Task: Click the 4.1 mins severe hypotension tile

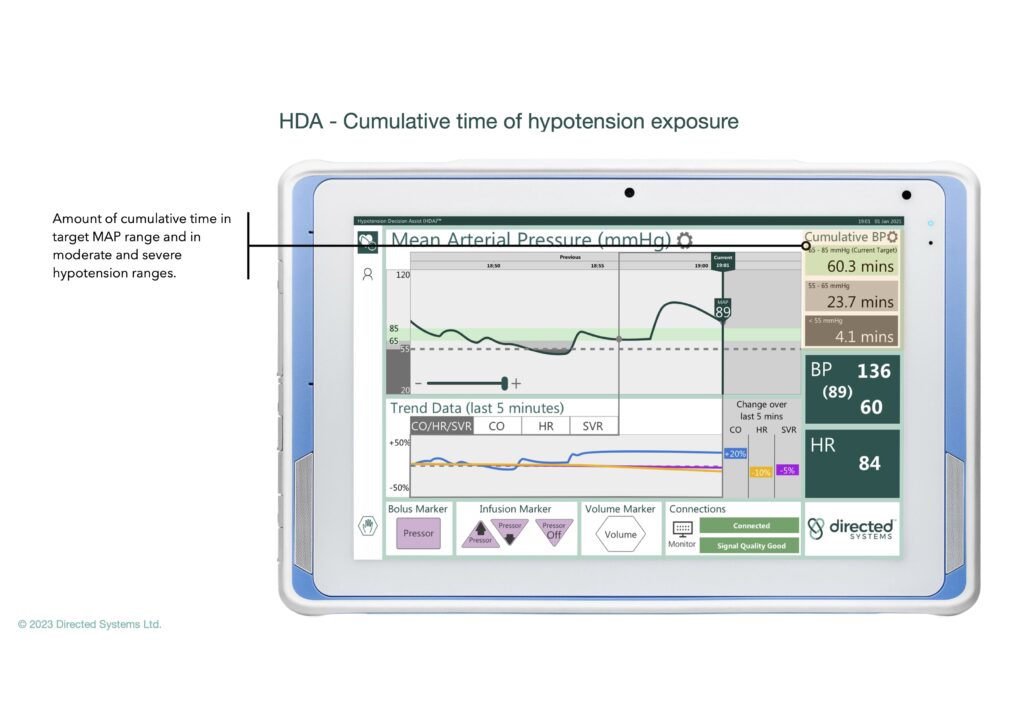Action: coord(852,330)
